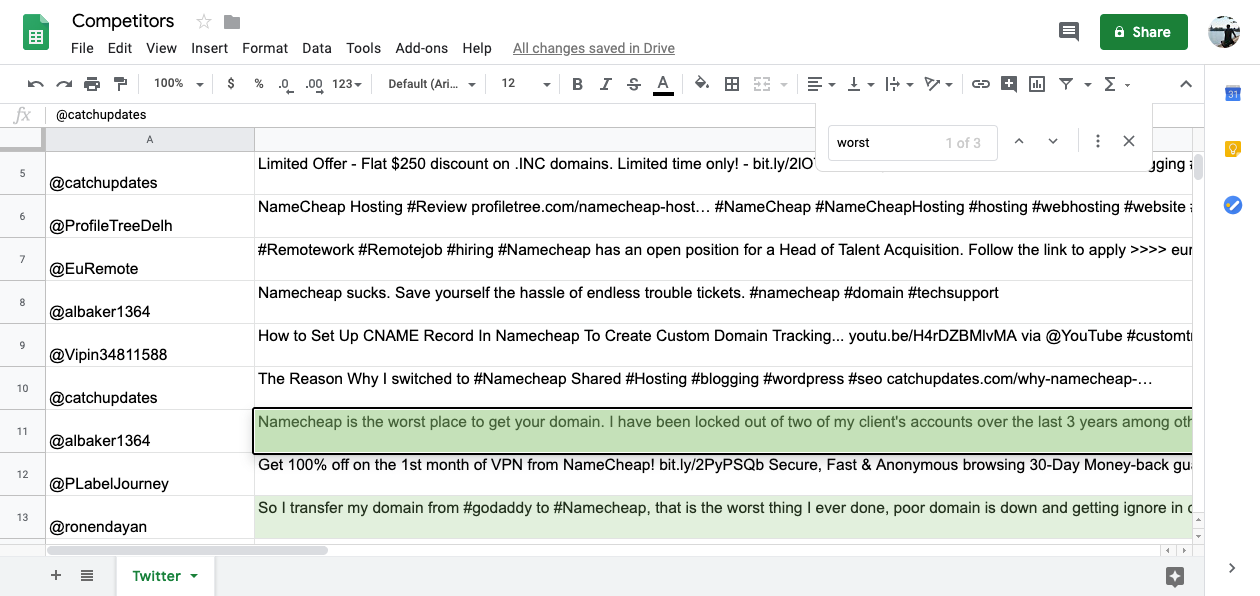Open Google Tasks side panel icon
1260x596 pixels.
click(1233, 205)
